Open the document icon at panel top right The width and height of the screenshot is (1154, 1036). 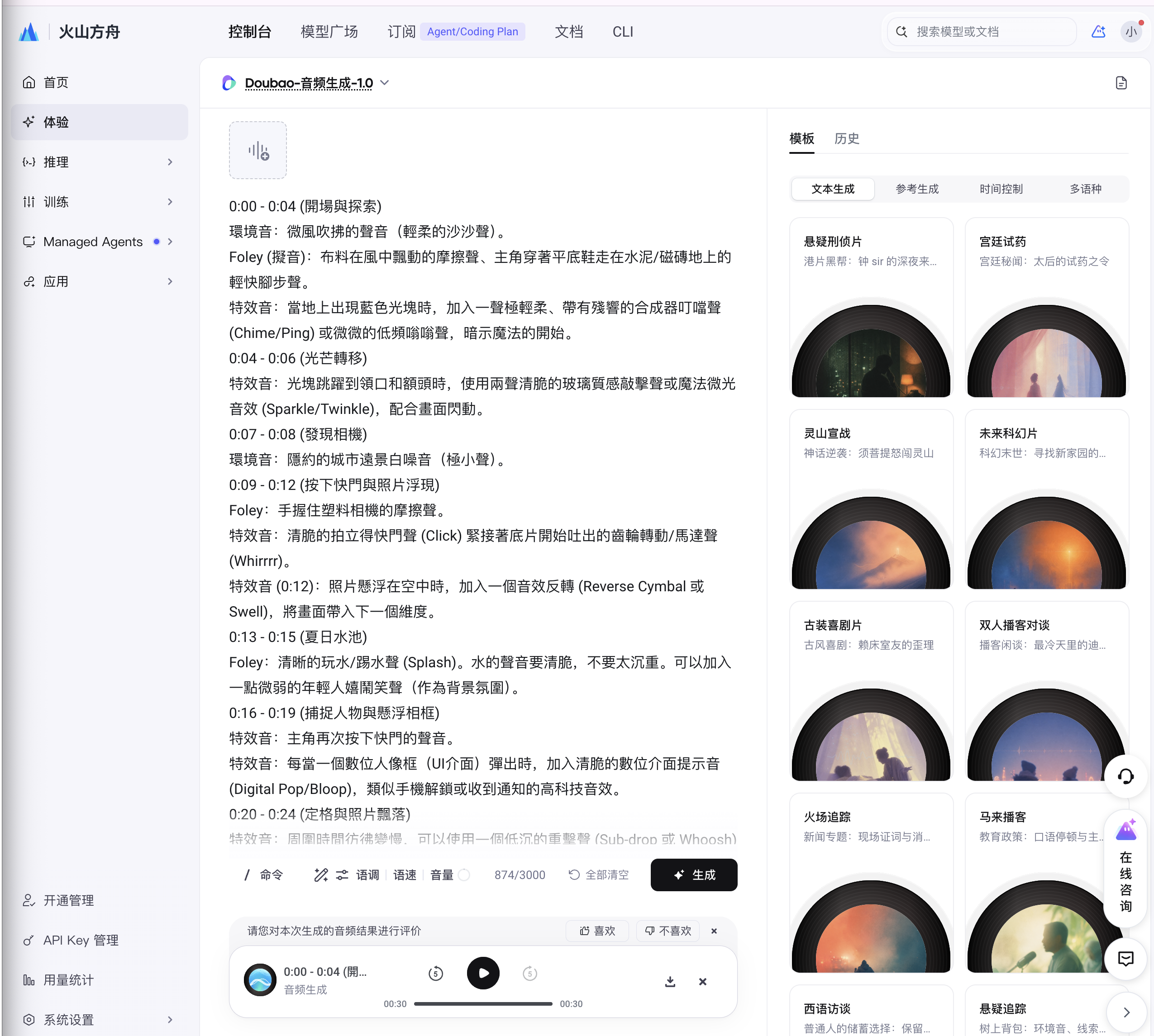pos(1121,83)
